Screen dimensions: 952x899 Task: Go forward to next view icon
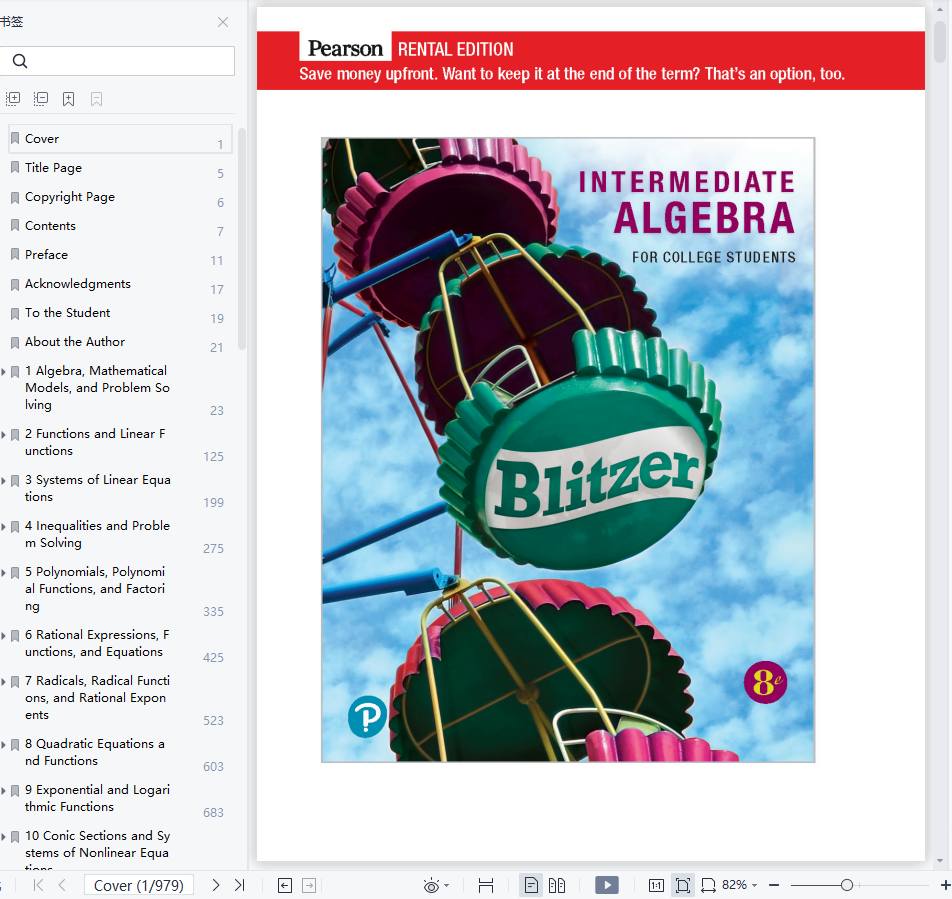pyautogui.click(x=309, y=885)
